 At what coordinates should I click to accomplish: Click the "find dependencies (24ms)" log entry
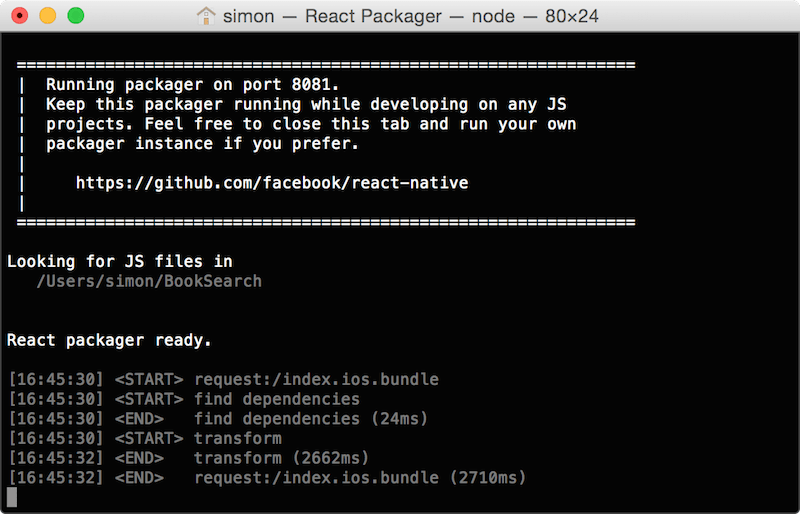290,419
